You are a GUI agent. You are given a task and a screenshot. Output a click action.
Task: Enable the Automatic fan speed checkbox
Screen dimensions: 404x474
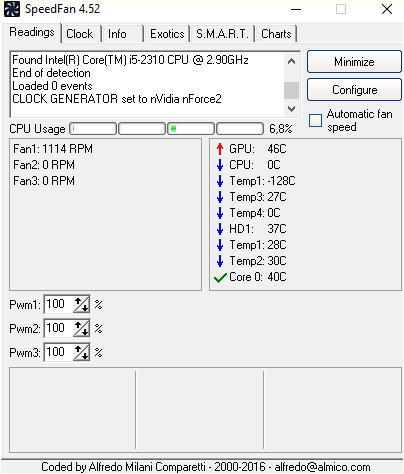pyautogui.click(x=315, y=120)
